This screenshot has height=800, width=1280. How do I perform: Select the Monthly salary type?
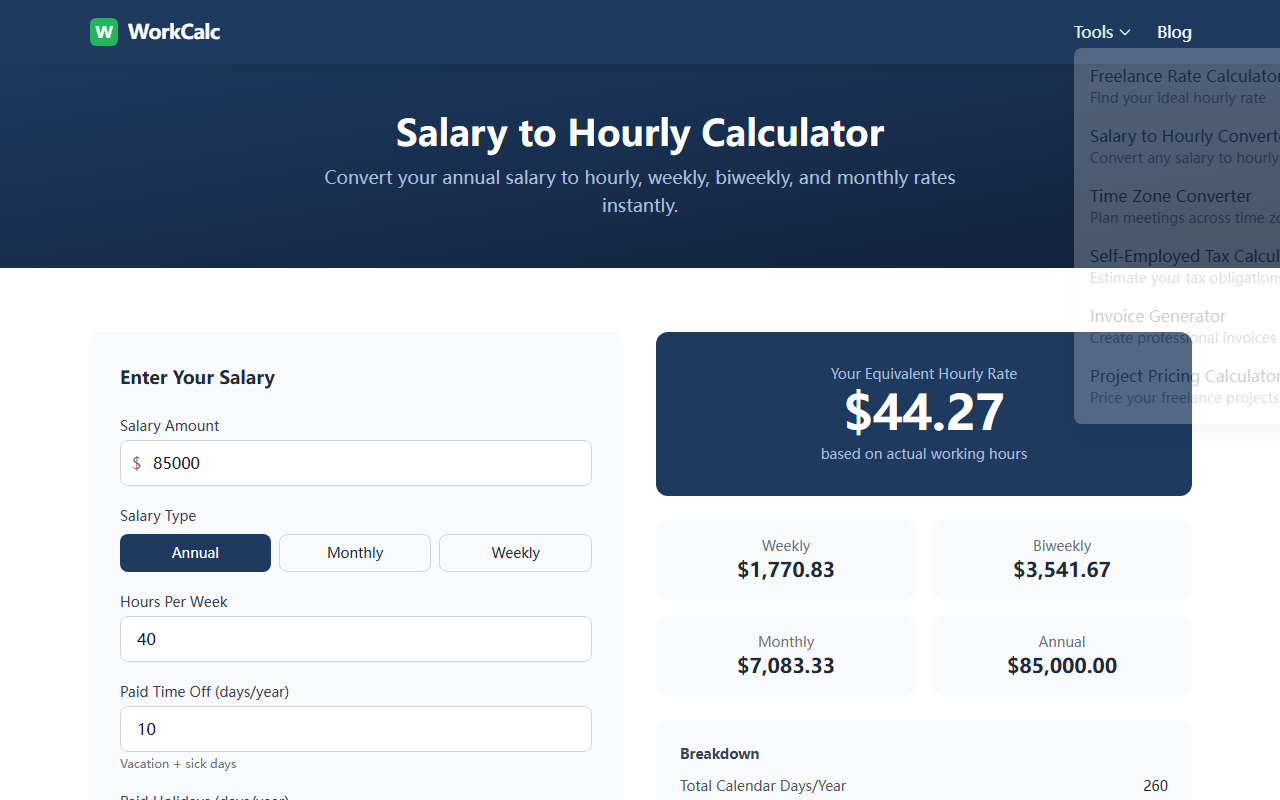(355, 553)
